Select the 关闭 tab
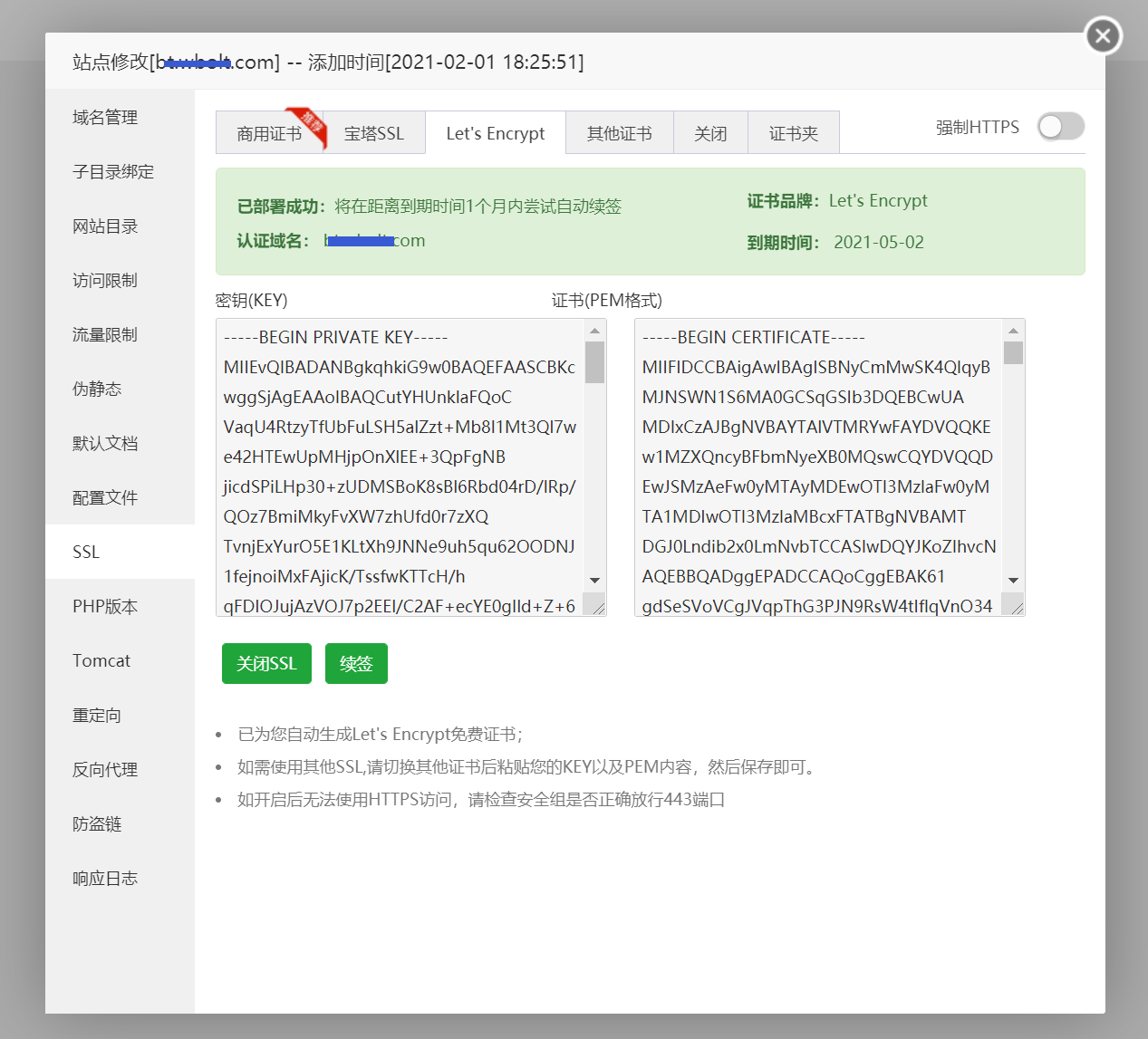The height and width of the screenshot is (1039, 1148). 710,132
